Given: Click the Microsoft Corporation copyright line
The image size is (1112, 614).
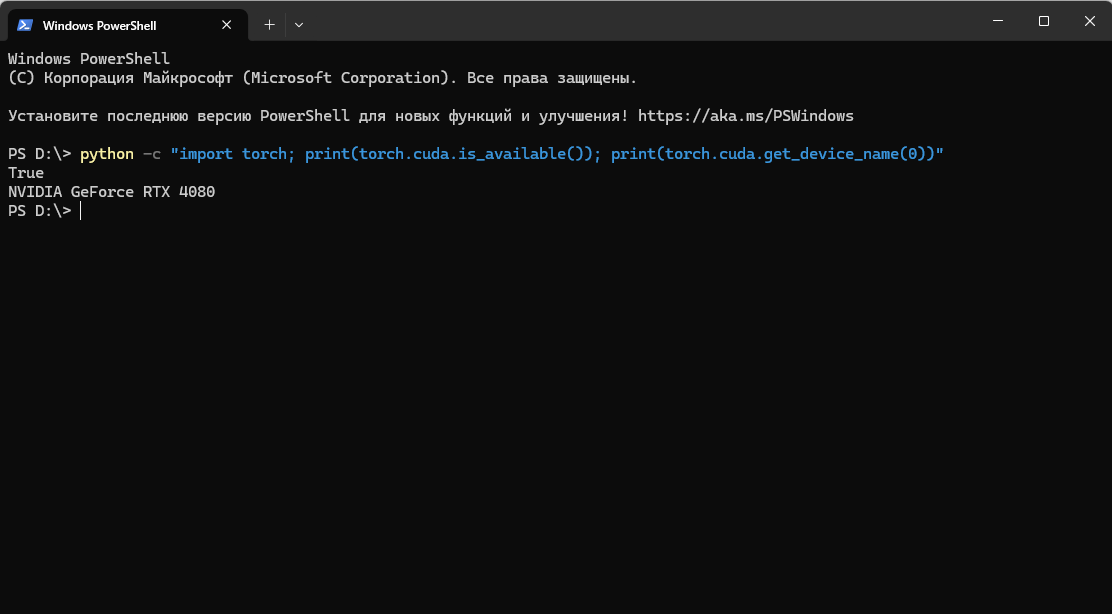Looking at the screenshot, I should pyautogui.click(x=322, y=78).
